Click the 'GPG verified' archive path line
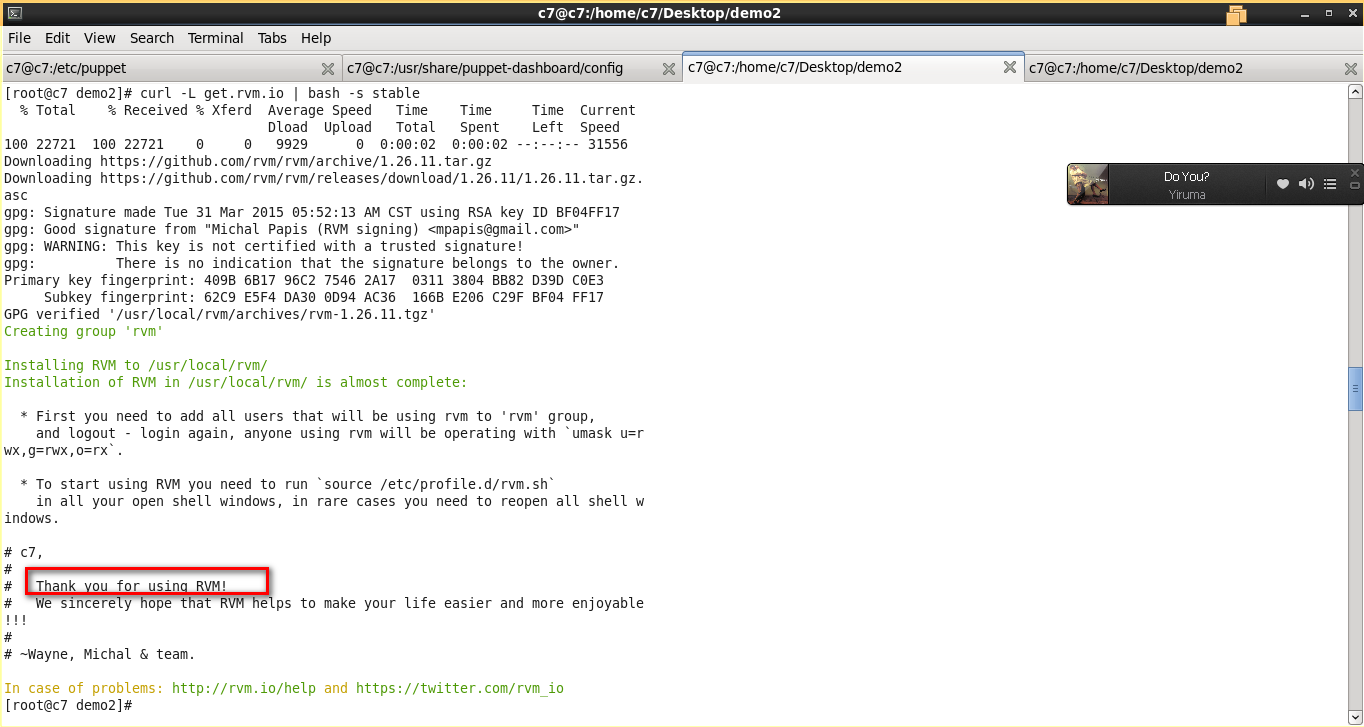The height and width of the screenshot is (727, 1364). [220, 314]
